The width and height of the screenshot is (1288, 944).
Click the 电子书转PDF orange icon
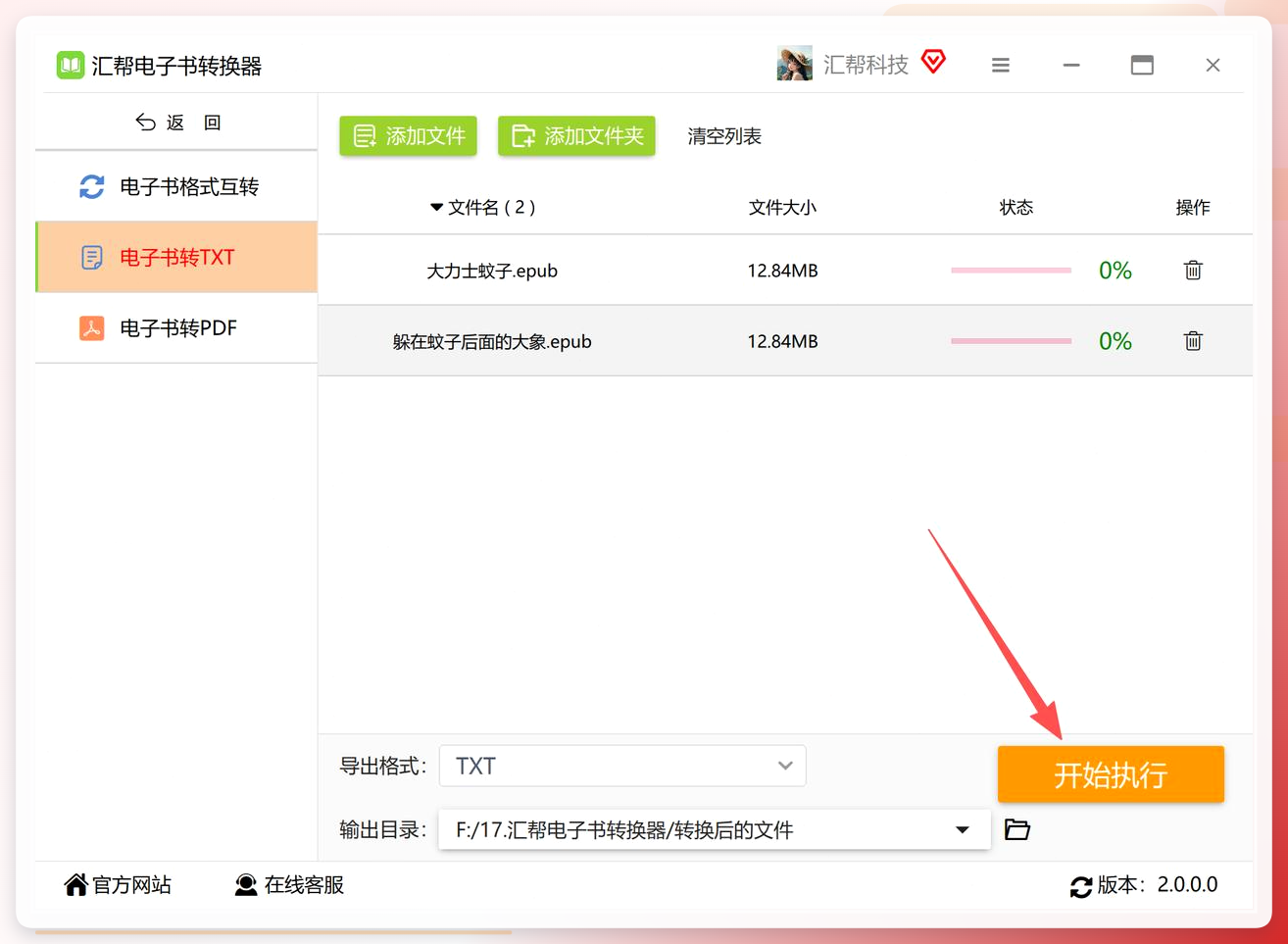pyautogui.click(x=92, y=327)
